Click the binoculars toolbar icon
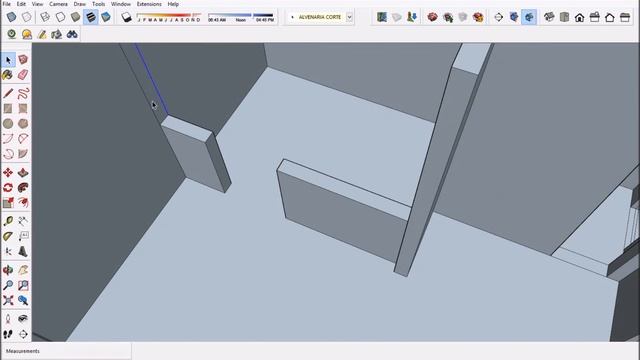640x360 pixels. pyautogui.click(x=72, y=34)
